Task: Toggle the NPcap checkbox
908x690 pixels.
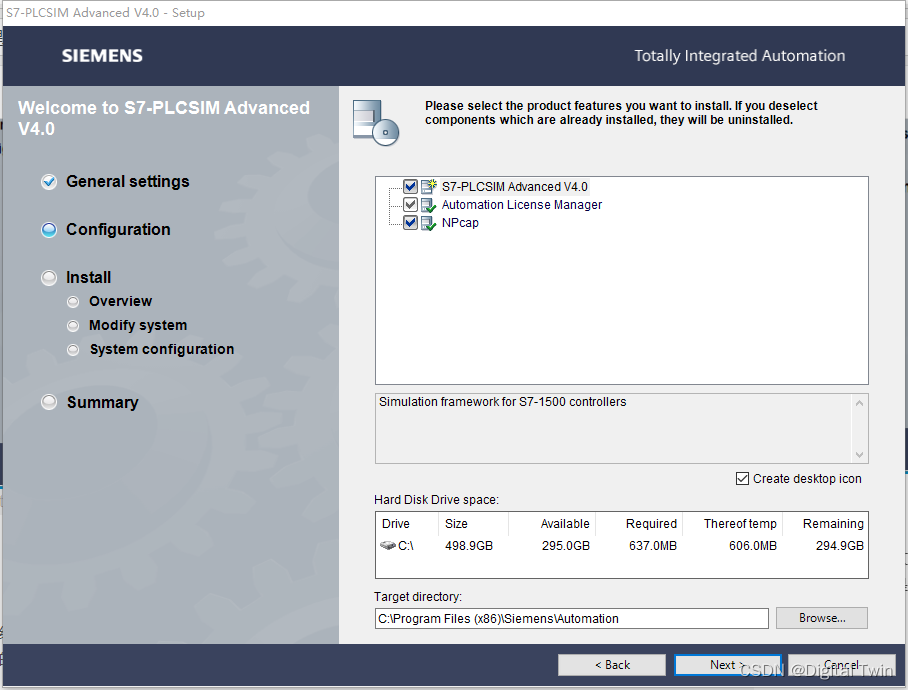Action: coord(410,222)
